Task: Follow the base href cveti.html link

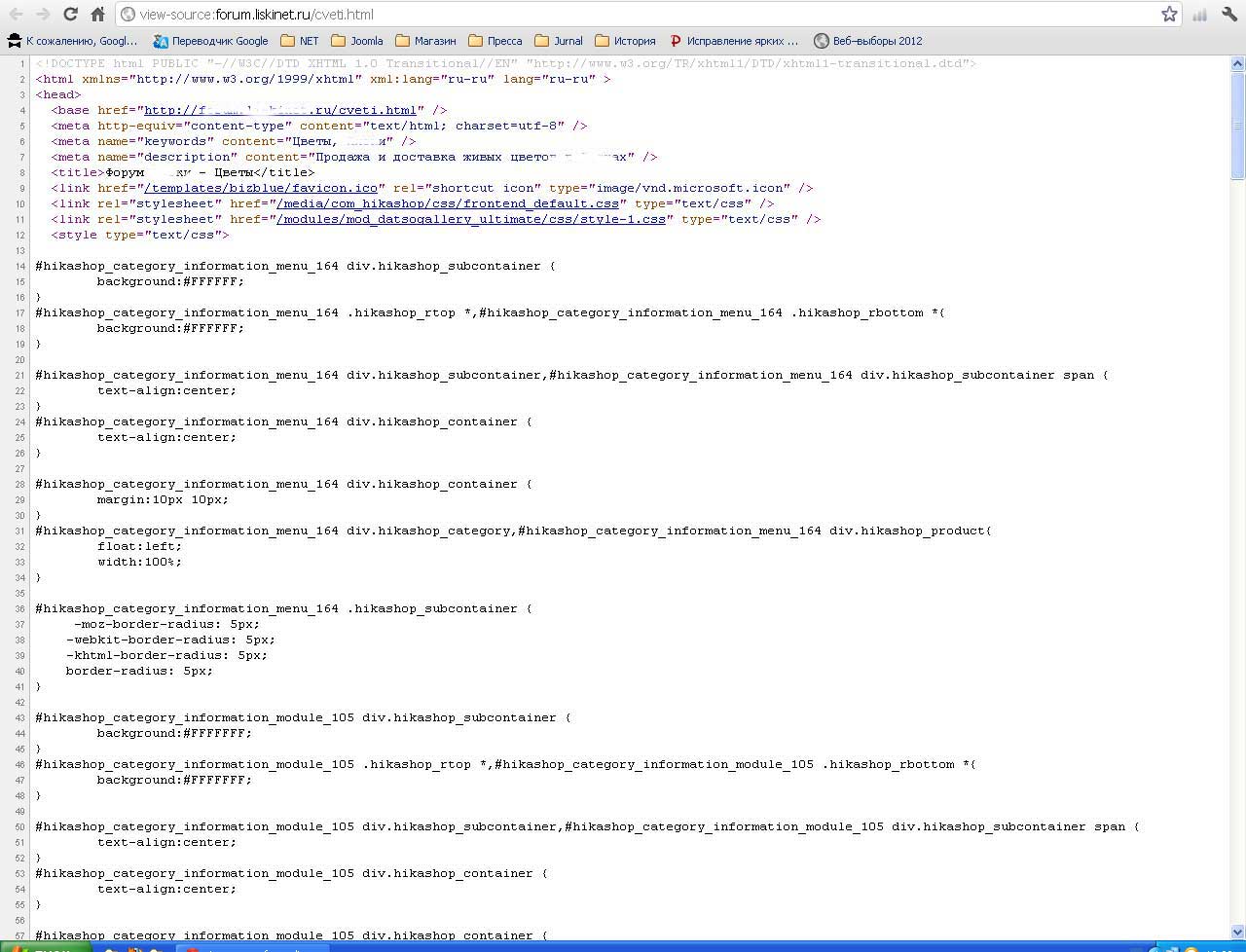Action: [x=280, y=110]
